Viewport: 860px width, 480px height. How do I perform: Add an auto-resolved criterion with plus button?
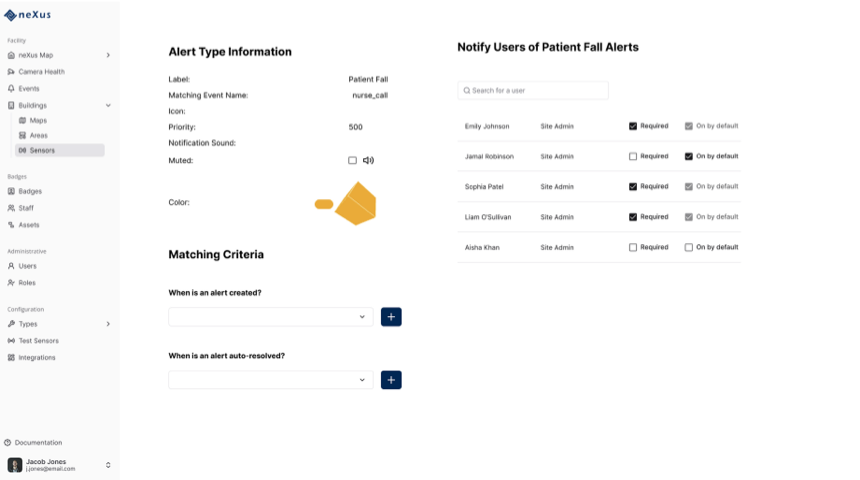click(391, 380)
